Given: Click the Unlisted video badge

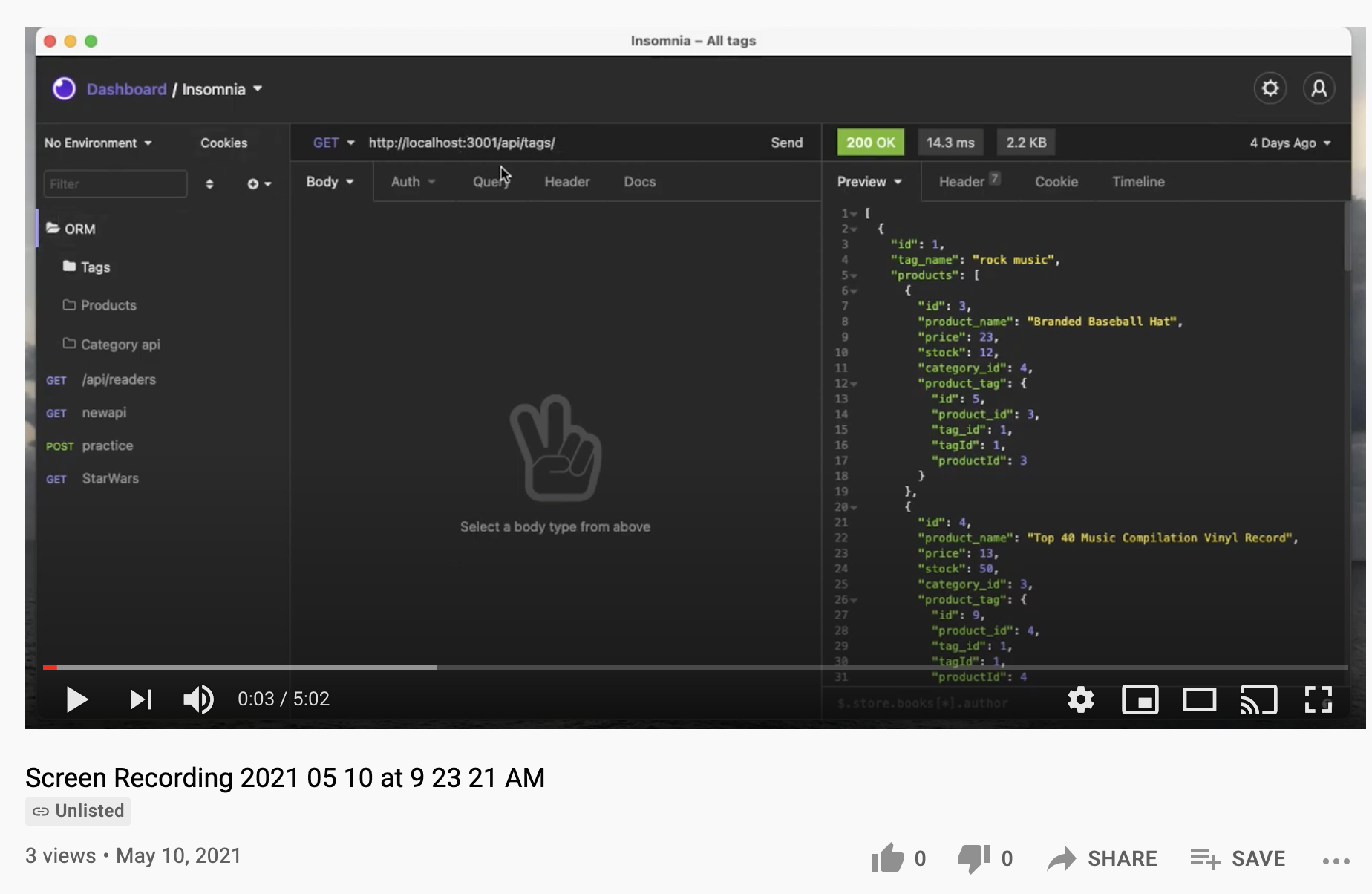Looking at the screenshot, I should point(78,811).
